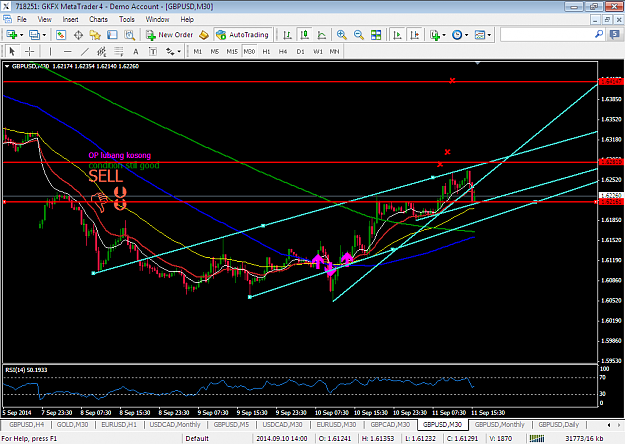Click the search magnifier icon

tap(599, 35)
